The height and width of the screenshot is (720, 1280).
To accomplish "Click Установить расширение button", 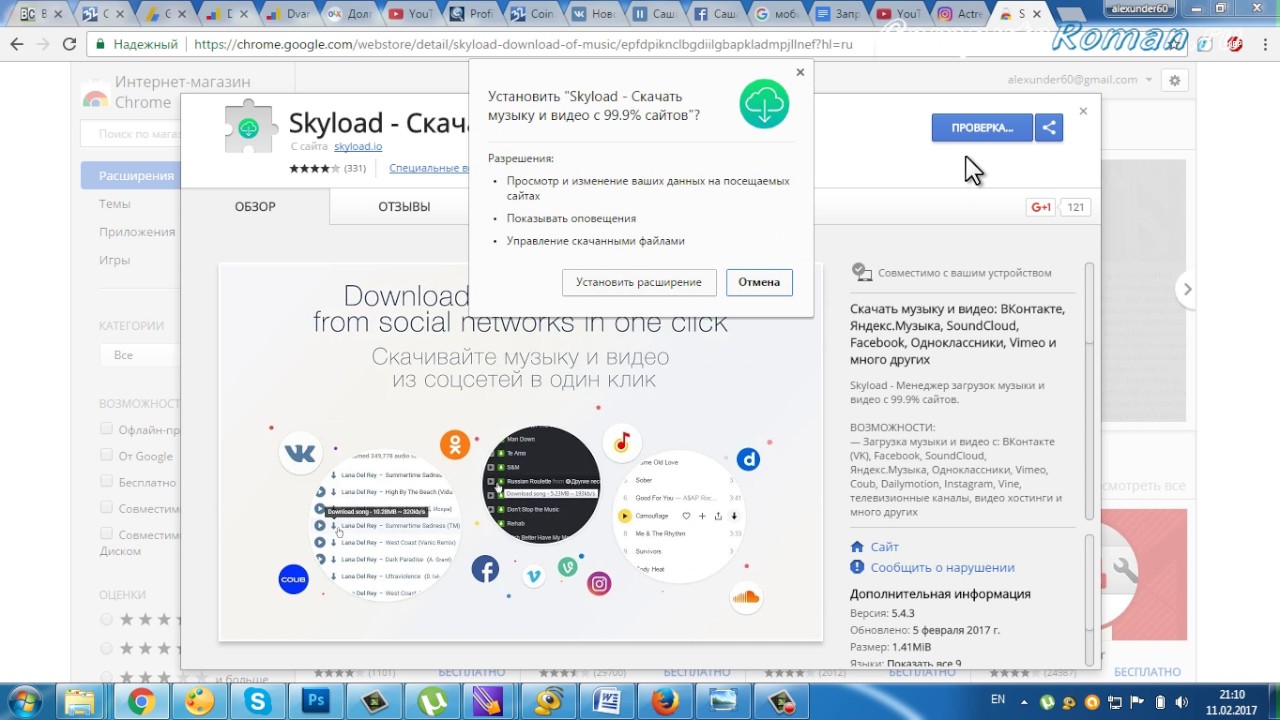I will (x=639, y=282).
